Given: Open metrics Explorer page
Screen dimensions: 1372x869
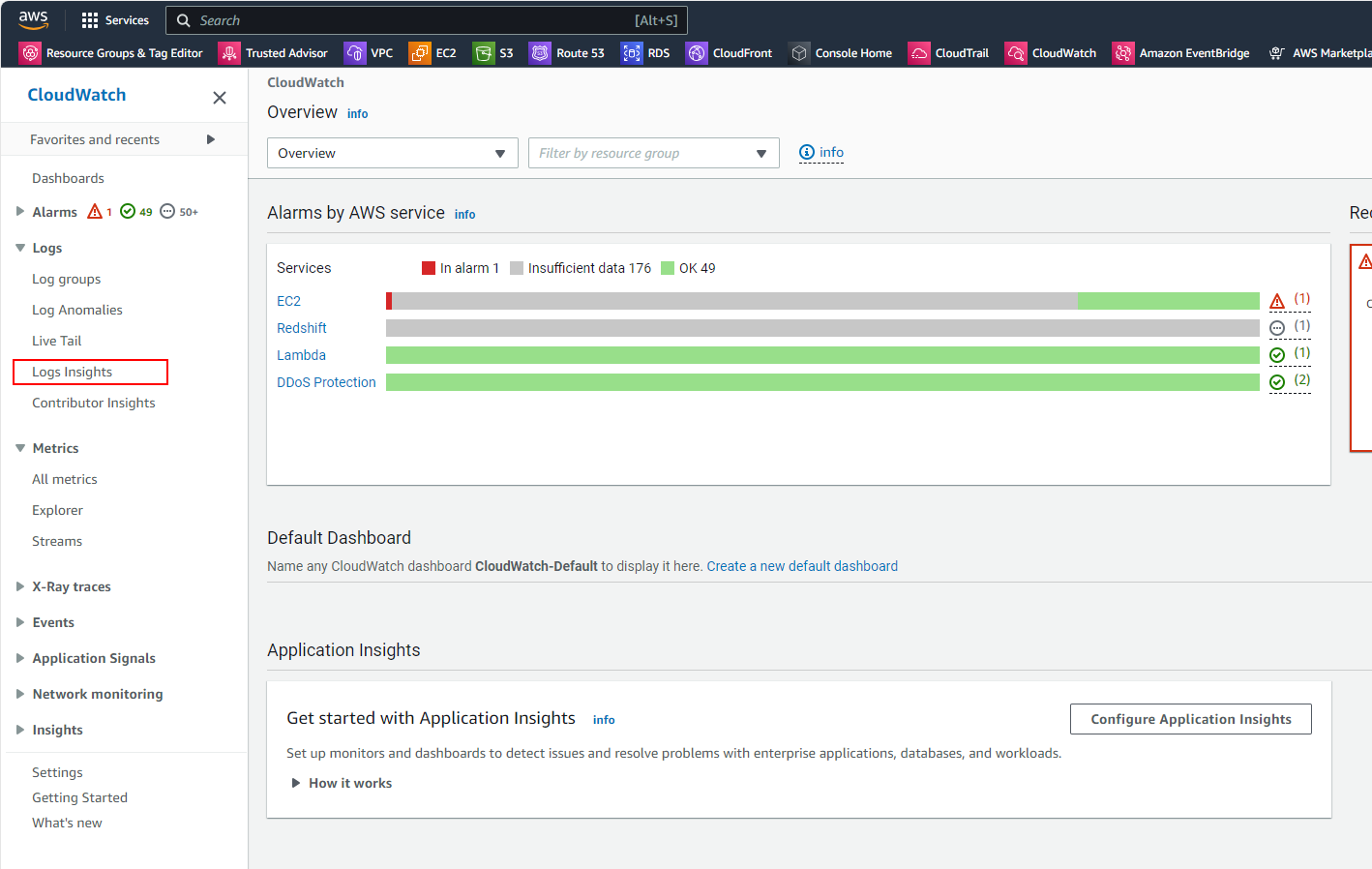Looking at the screenshot, I should click(57, 510).
